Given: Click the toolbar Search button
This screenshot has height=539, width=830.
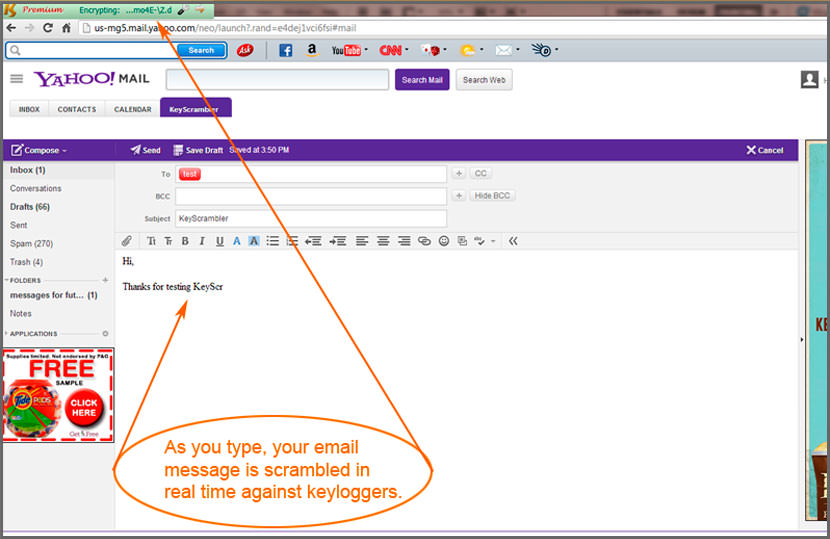Looking at the screenshot, I should (x=201, y=50).
